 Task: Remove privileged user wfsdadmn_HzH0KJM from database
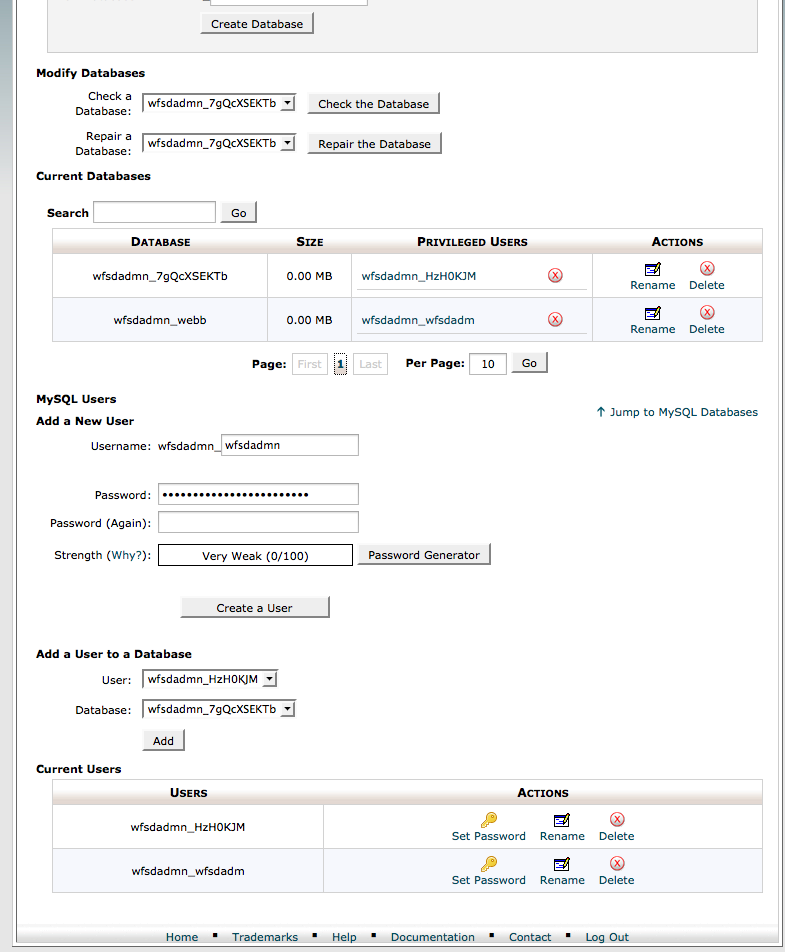pyautogui.click(x=555, y=276)
